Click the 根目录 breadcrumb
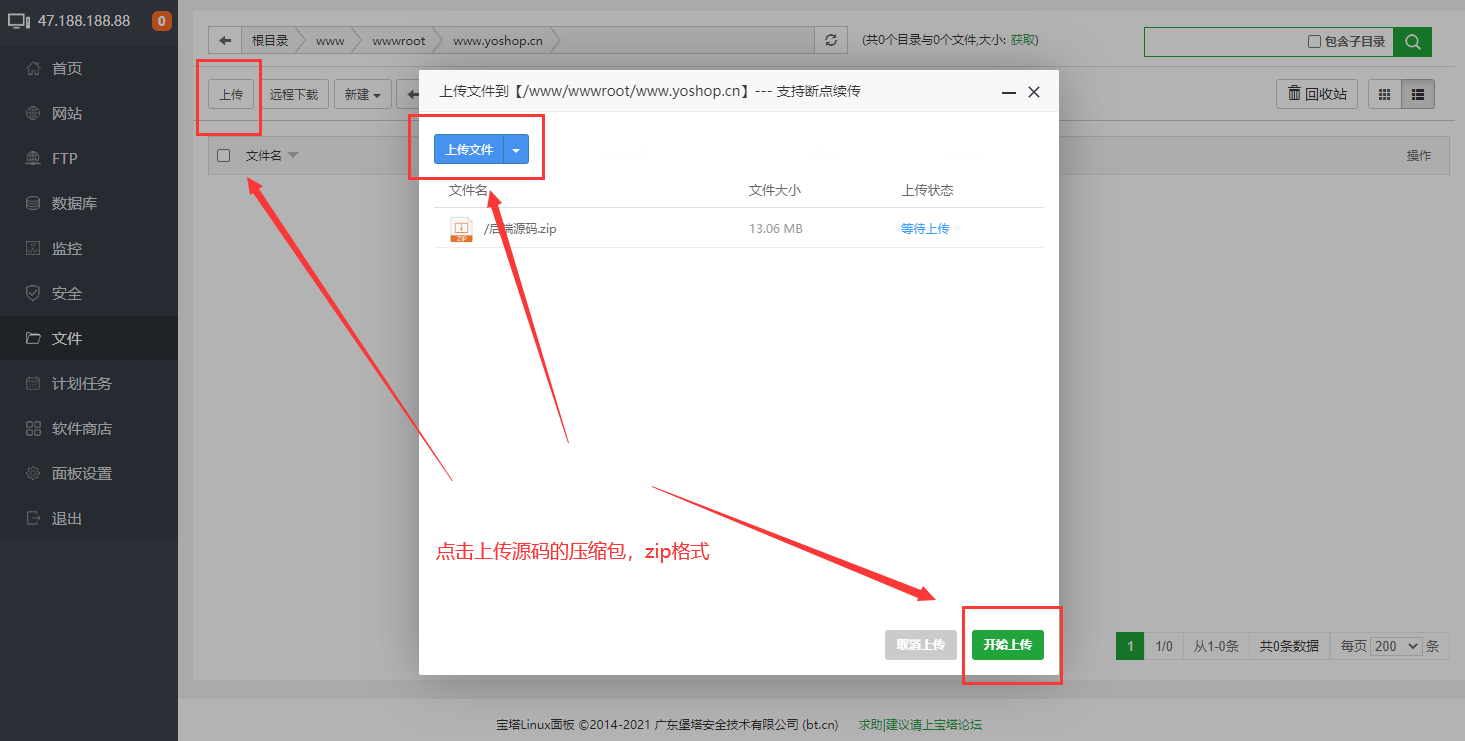Image resolution: width=1465 pixels, height=741 pixels. (x=270, y=41)
